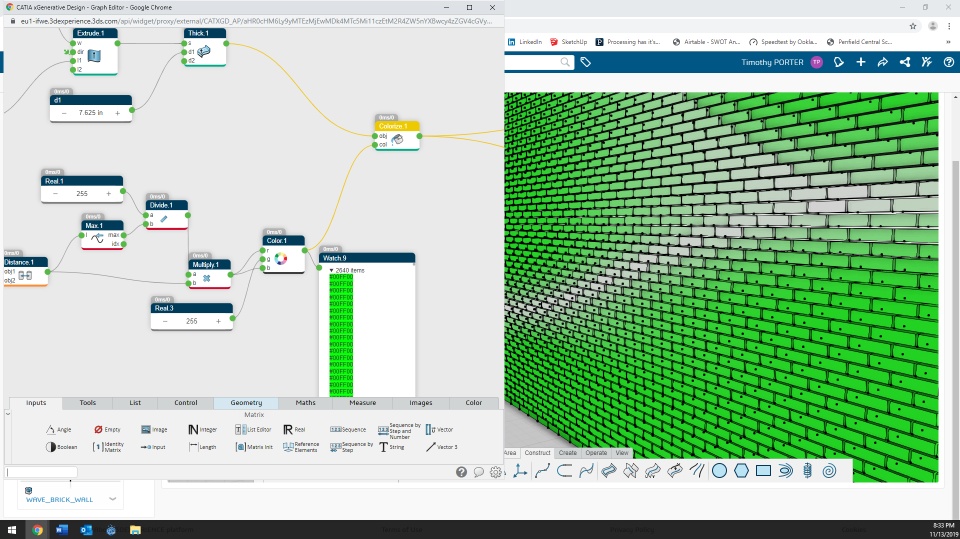The height and width of the screenshot is (539, 960).
Task: Open the Operate tab in 3D toolbar
Action: [x=596, y=453]
